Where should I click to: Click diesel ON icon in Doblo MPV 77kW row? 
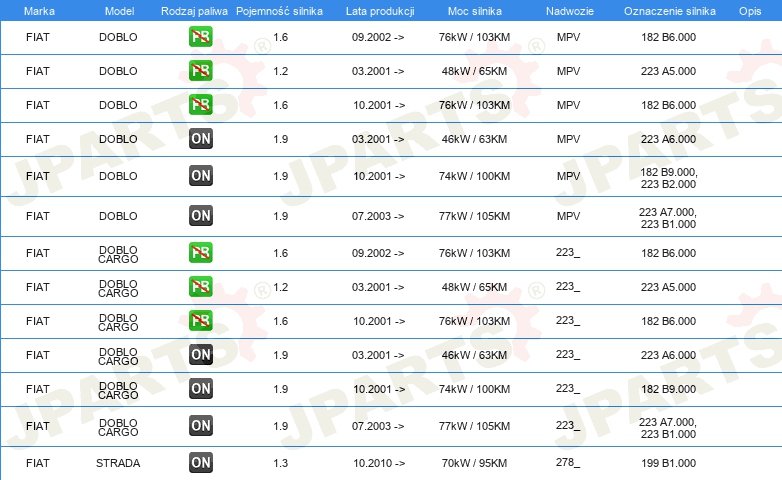point(200,216)
